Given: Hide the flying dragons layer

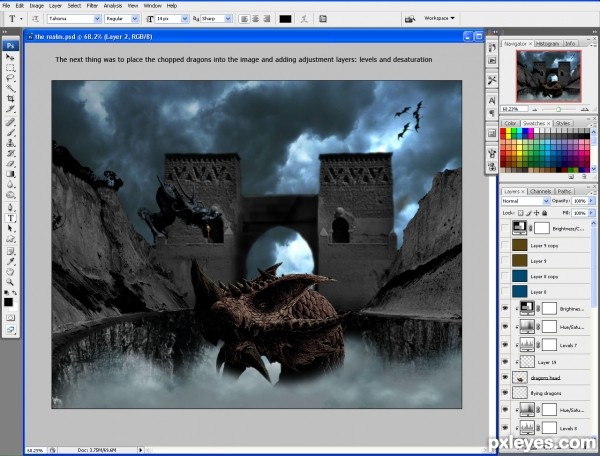Looking at the screenshot, I should [x=505, y=393].
